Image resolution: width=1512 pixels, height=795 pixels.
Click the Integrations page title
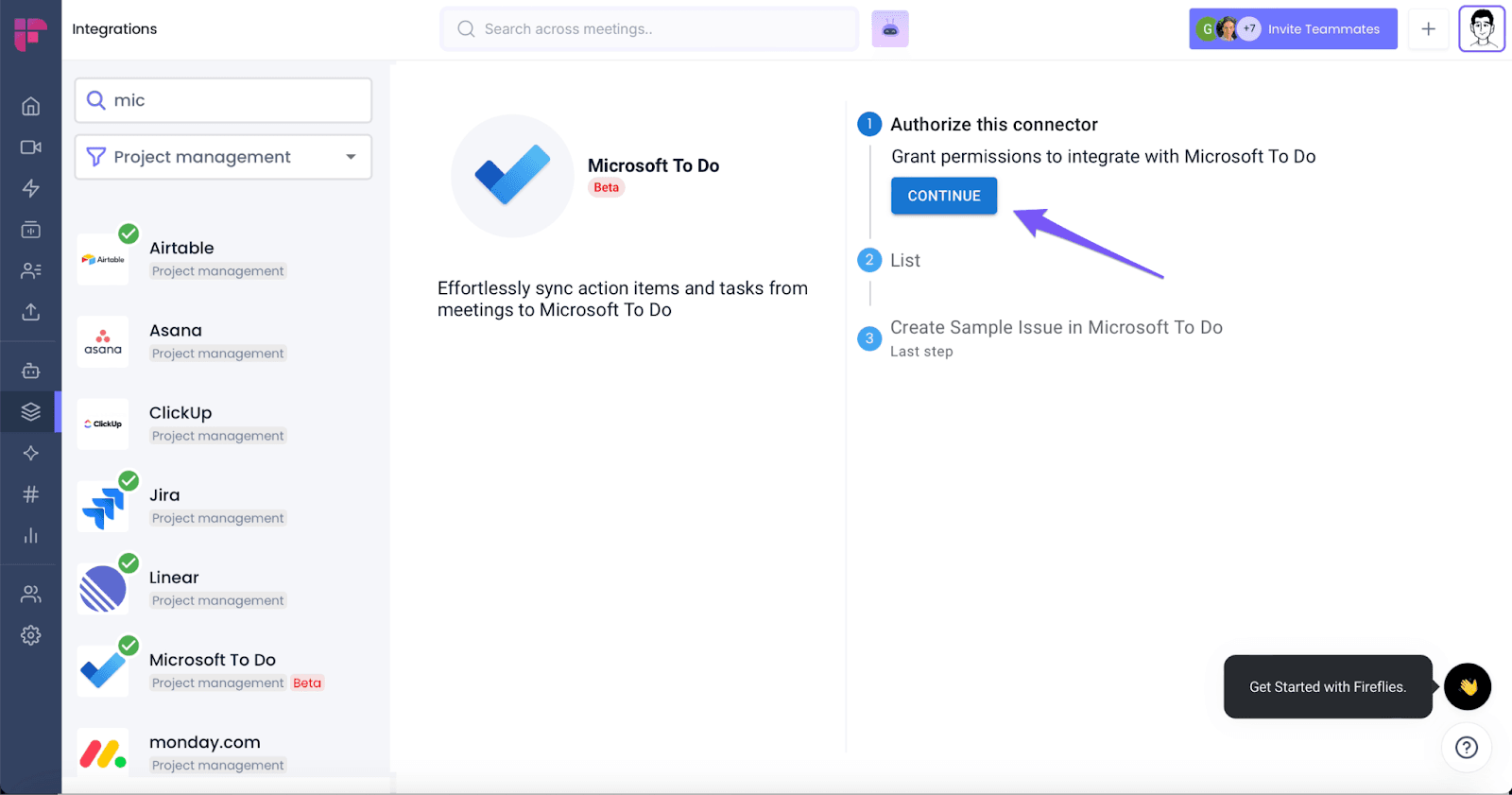pos(114,29)
